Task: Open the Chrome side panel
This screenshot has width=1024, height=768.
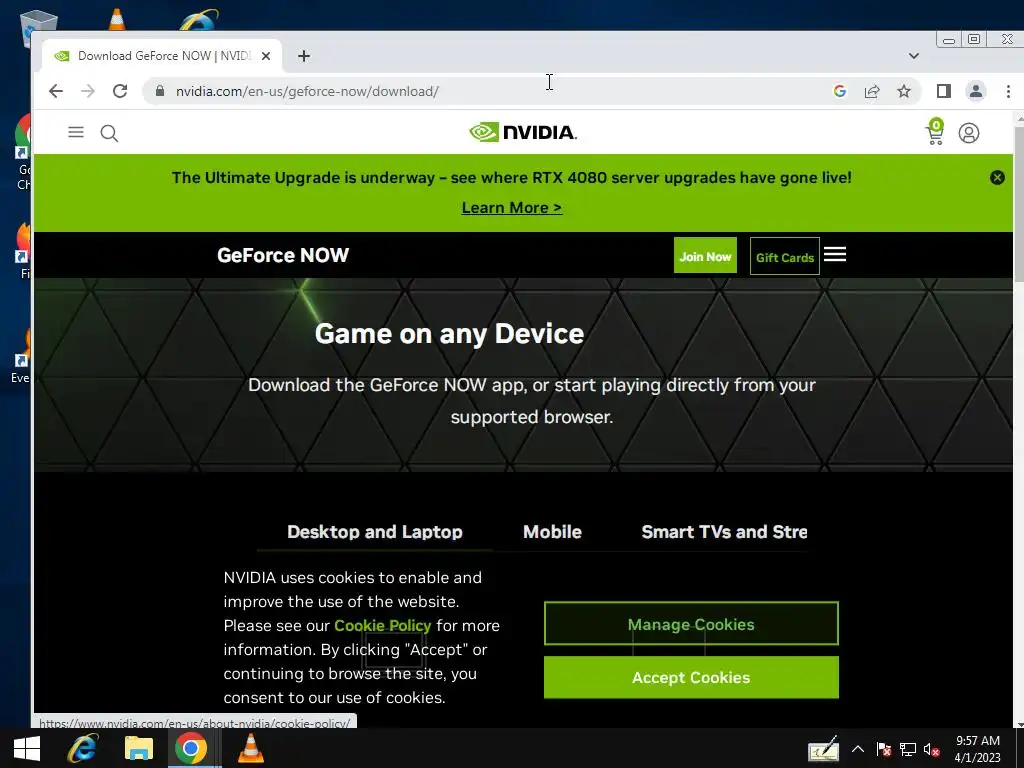Action: coord(944,91)
